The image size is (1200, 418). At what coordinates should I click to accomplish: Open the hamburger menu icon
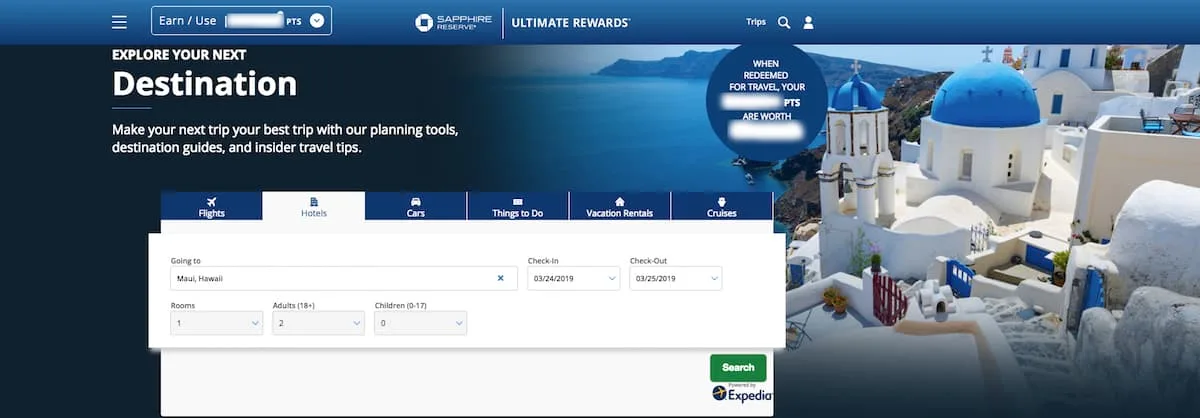[120, 22]
